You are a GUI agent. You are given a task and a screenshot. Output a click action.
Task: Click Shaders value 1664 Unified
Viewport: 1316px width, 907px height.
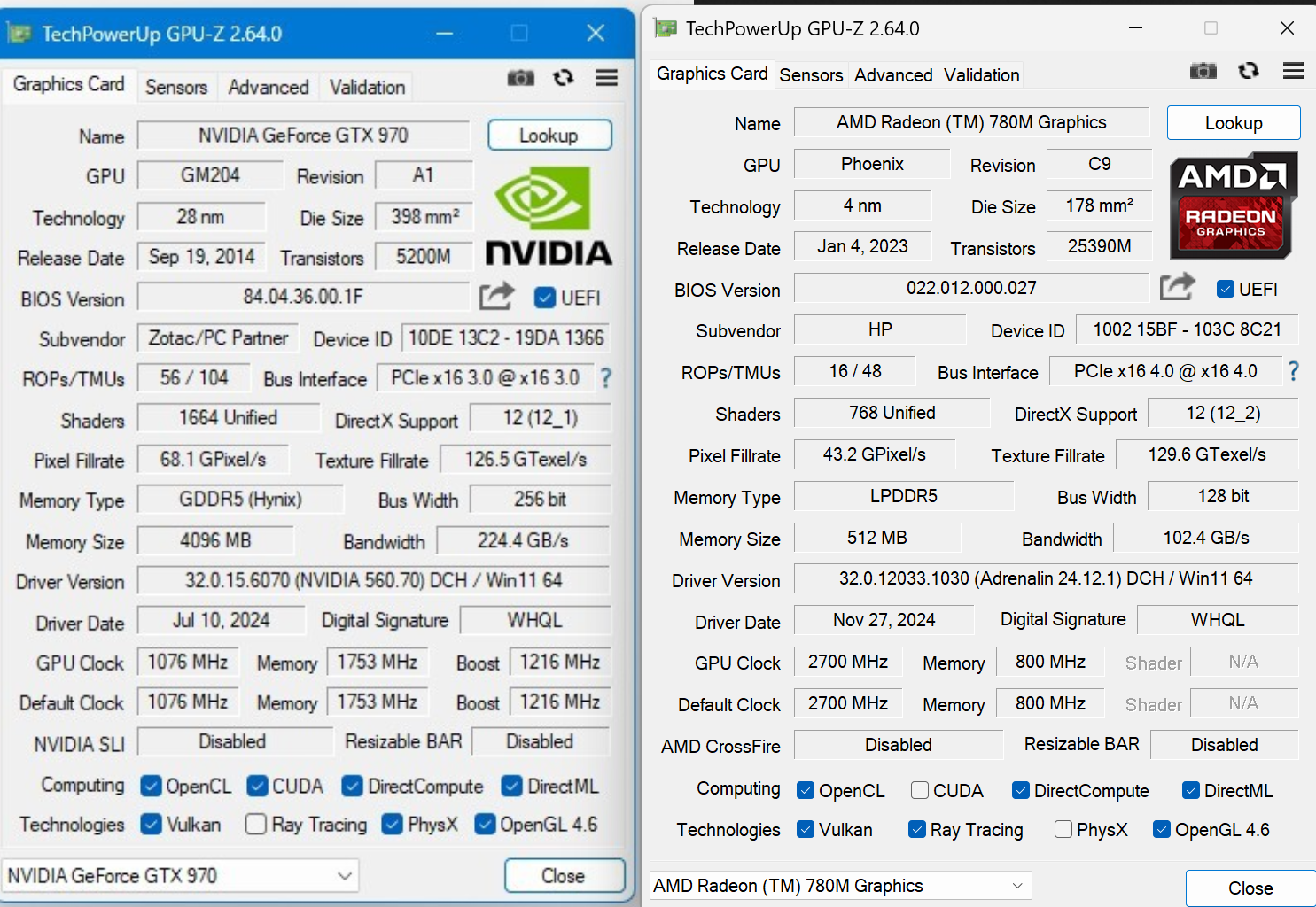(229, 418)
